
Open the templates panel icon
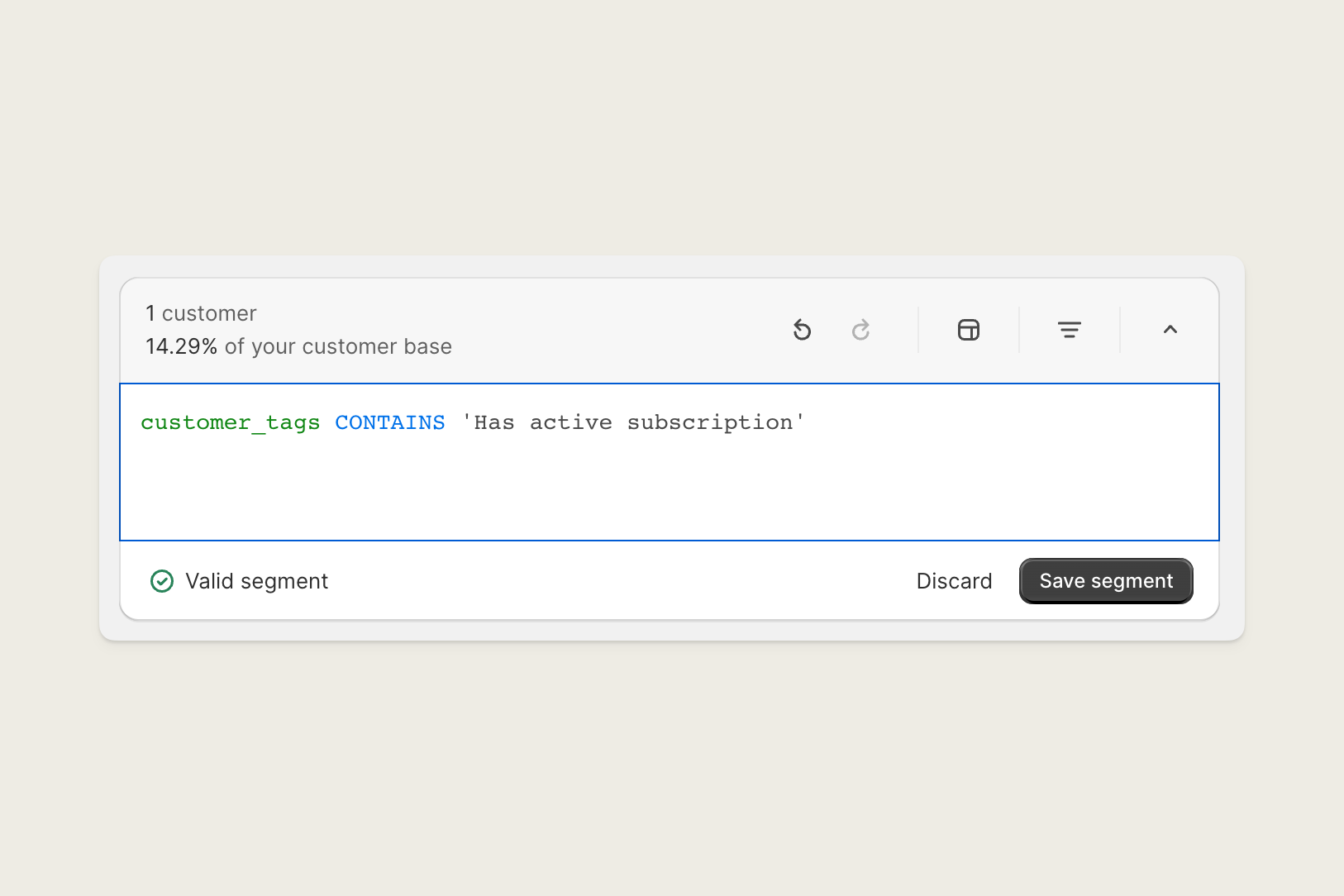click(969, 330)
